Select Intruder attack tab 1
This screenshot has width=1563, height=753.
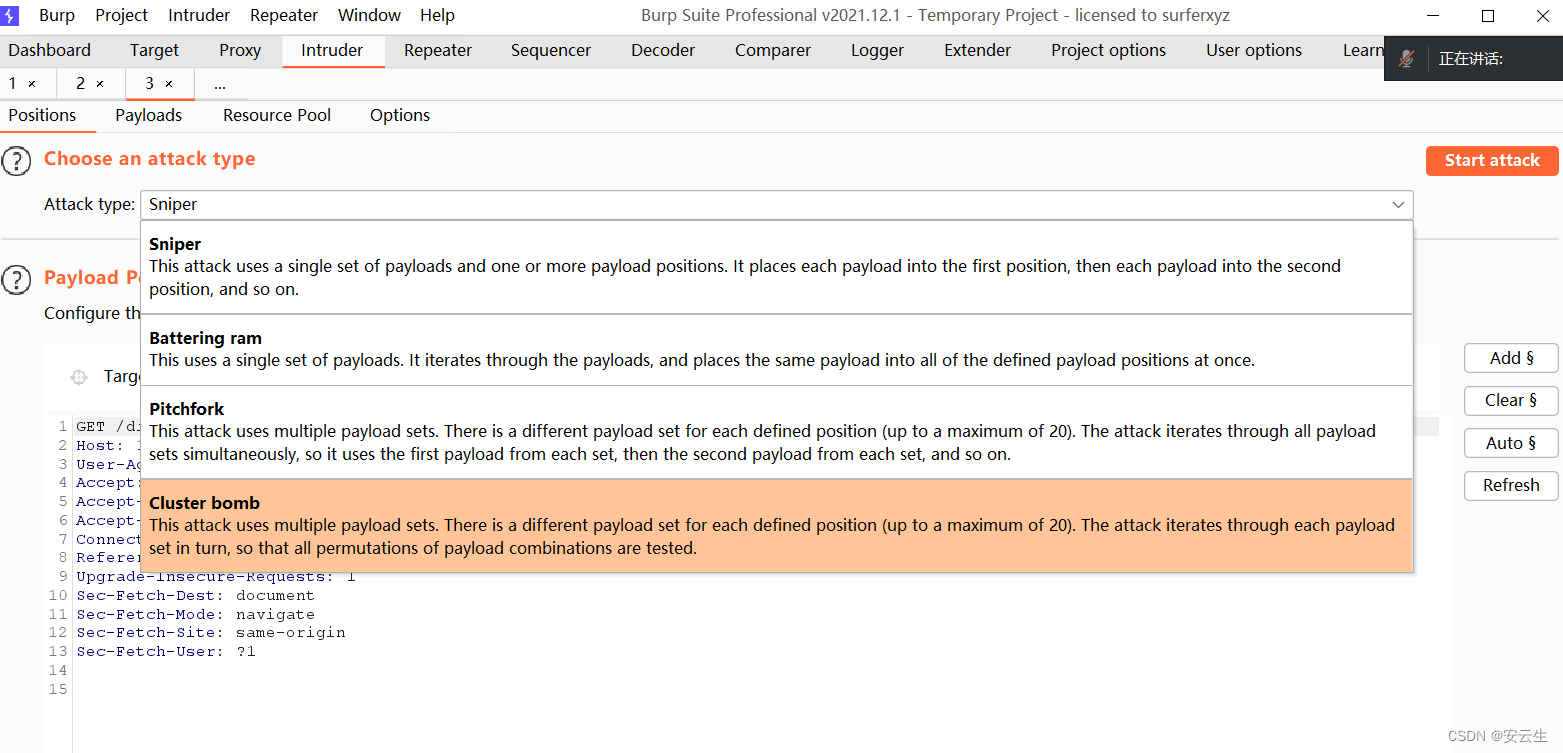13,84
